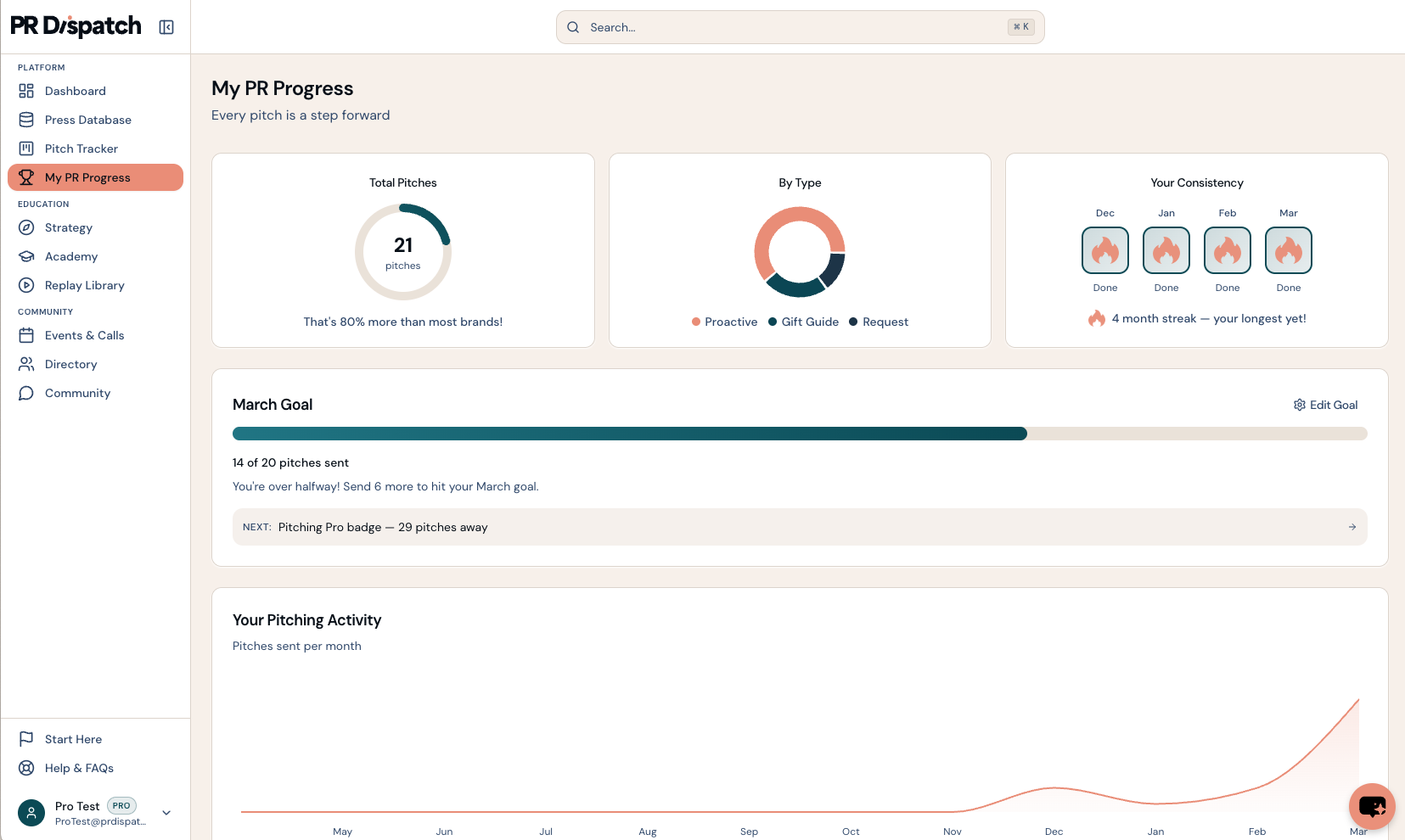Click the Request legend entry
This screenshot has height=840, width=1405.
point(879,322)
